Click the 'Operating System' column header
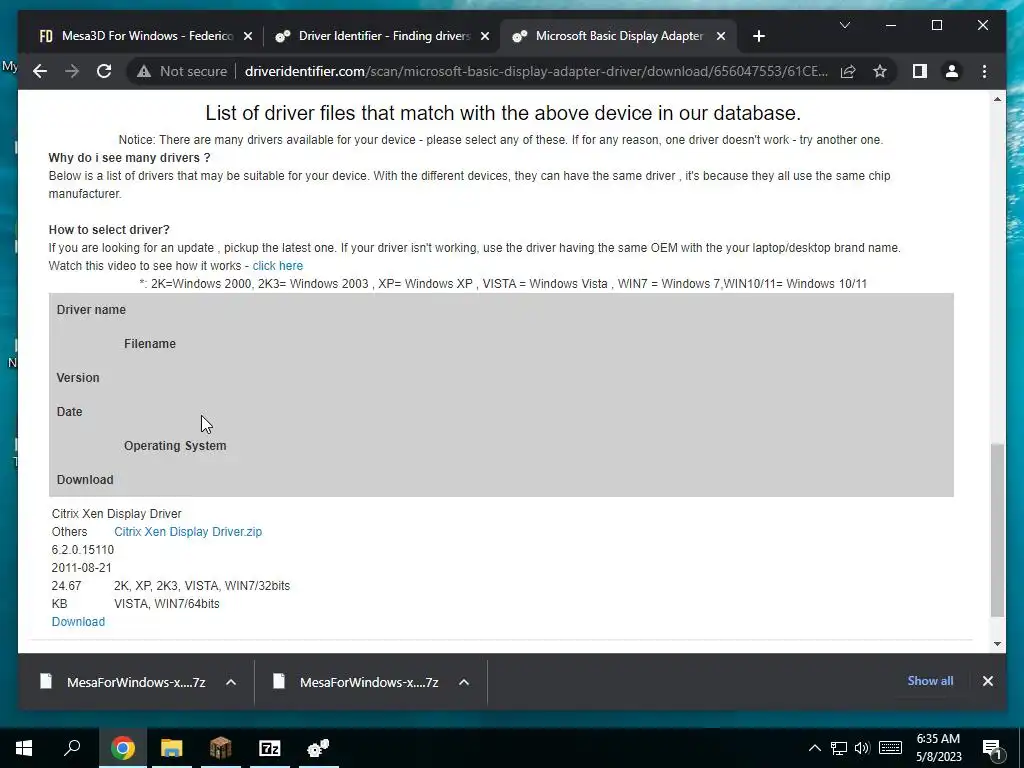This screenshot has height=768, width=1024. [175, 446]
